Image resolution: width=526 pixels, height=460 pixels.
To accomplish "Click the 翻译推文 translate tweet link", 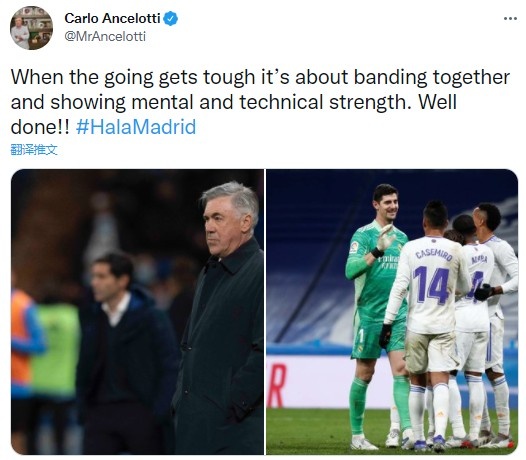I will pyautogui.click(x=34, y=150).
